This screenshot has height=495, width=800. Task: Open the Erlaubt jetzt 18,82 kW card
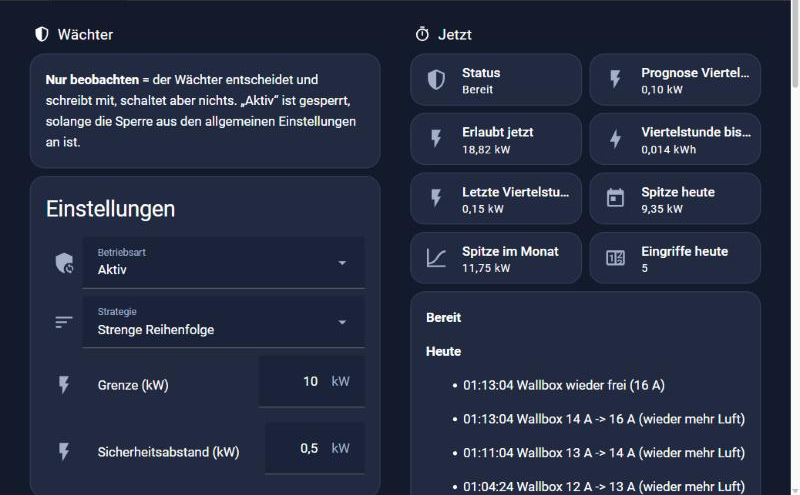point(496,139)
